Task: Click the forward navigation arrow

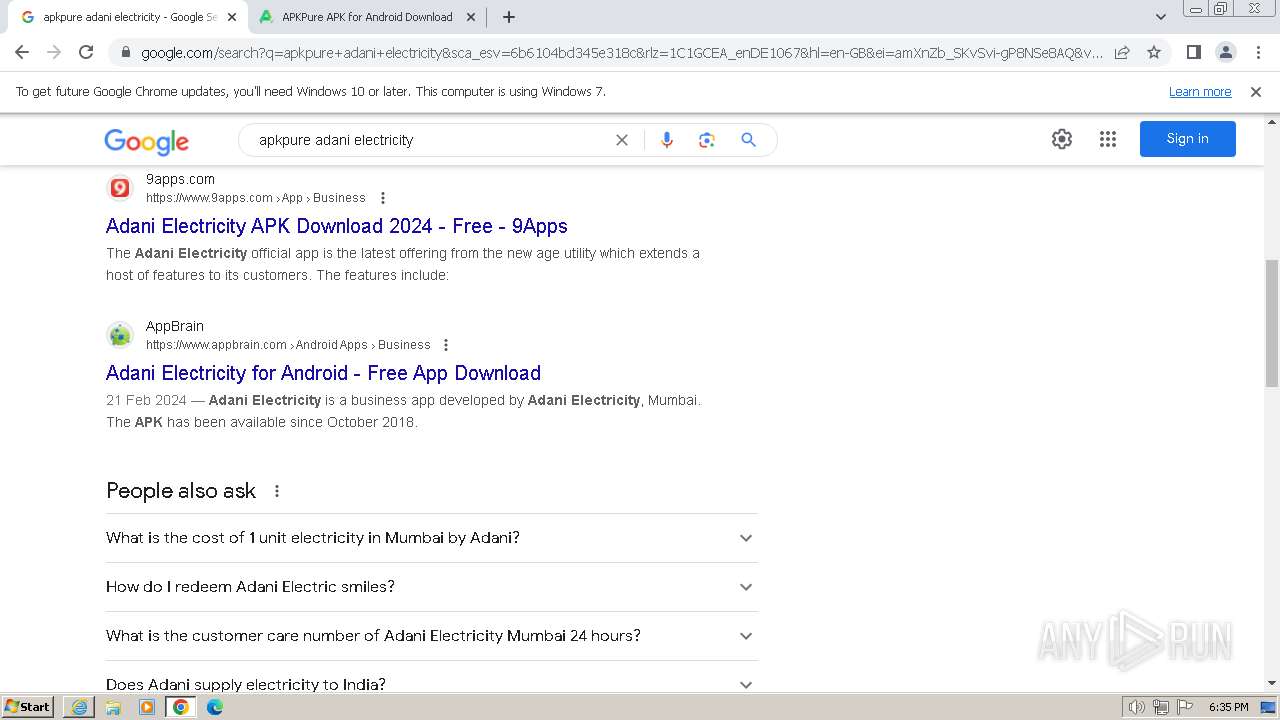Action: pyautogui.click(x=54, y=52)
